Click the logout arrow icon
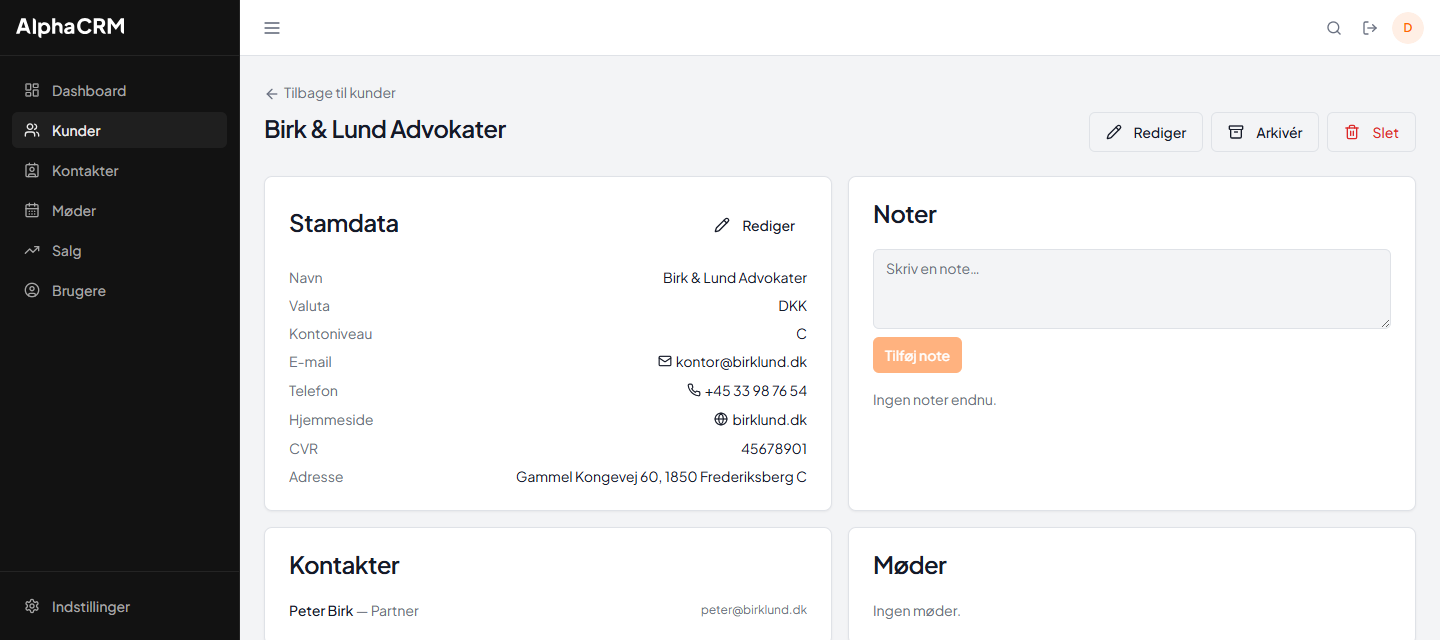 click(1370, 28)
